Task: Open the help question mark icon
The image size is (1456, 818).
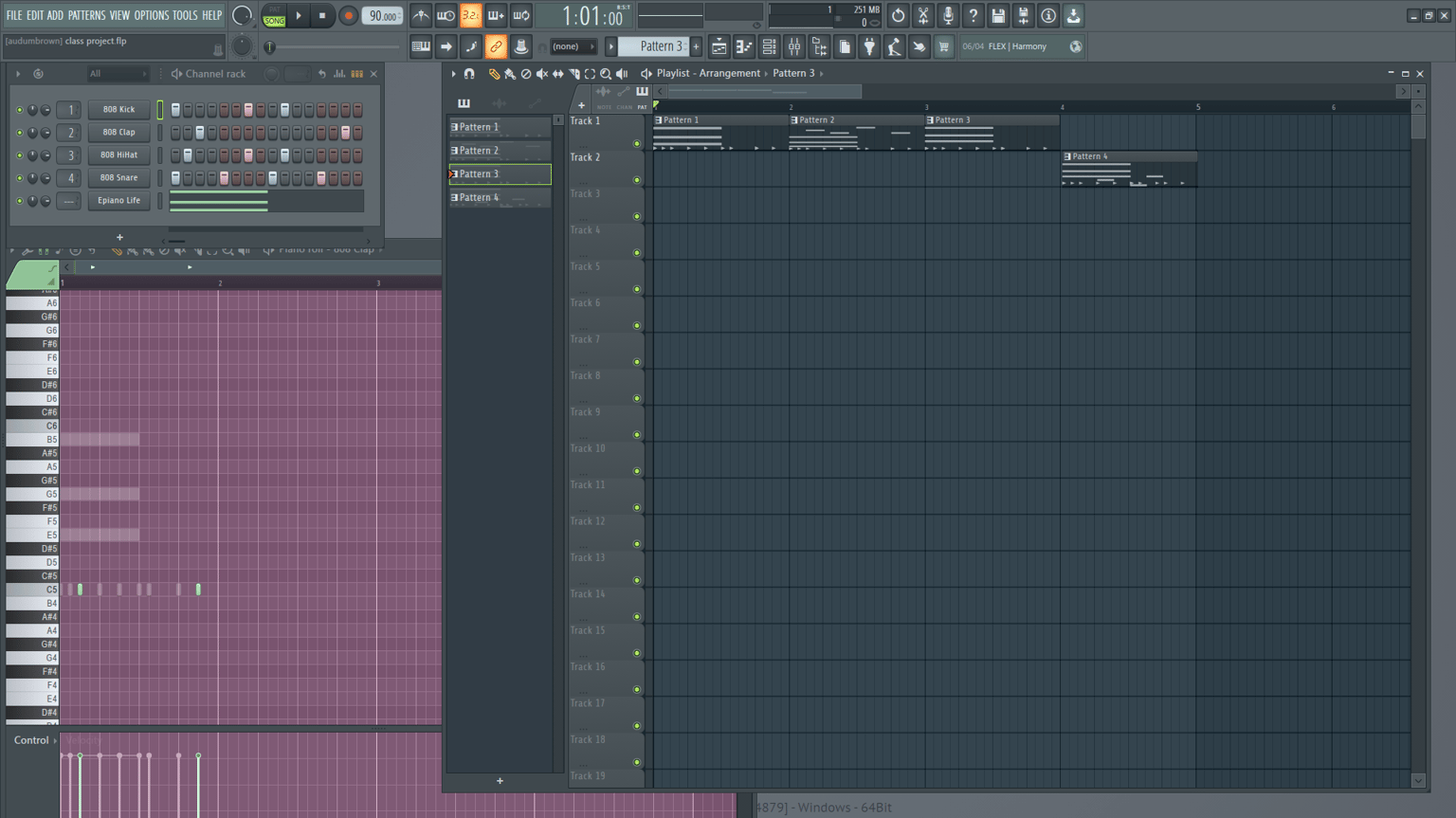Action: click(x=973, y=15)
